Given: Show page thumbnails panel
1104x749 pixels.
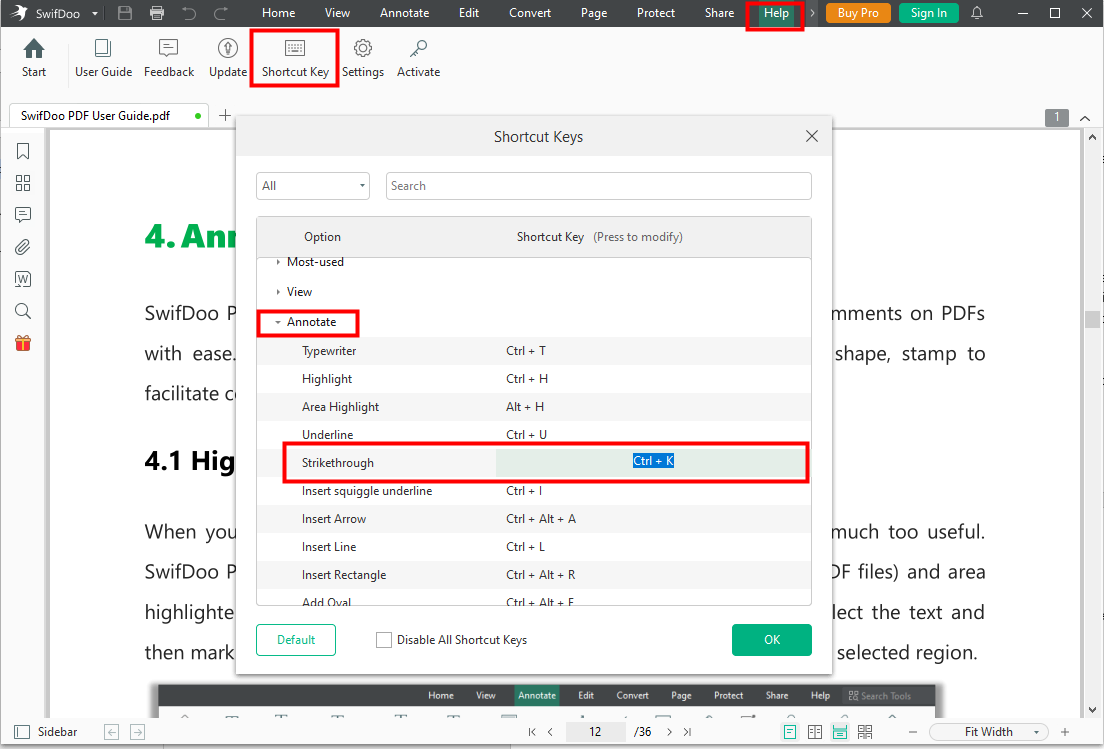Looking at the screenshot, I should click(23, 183).
